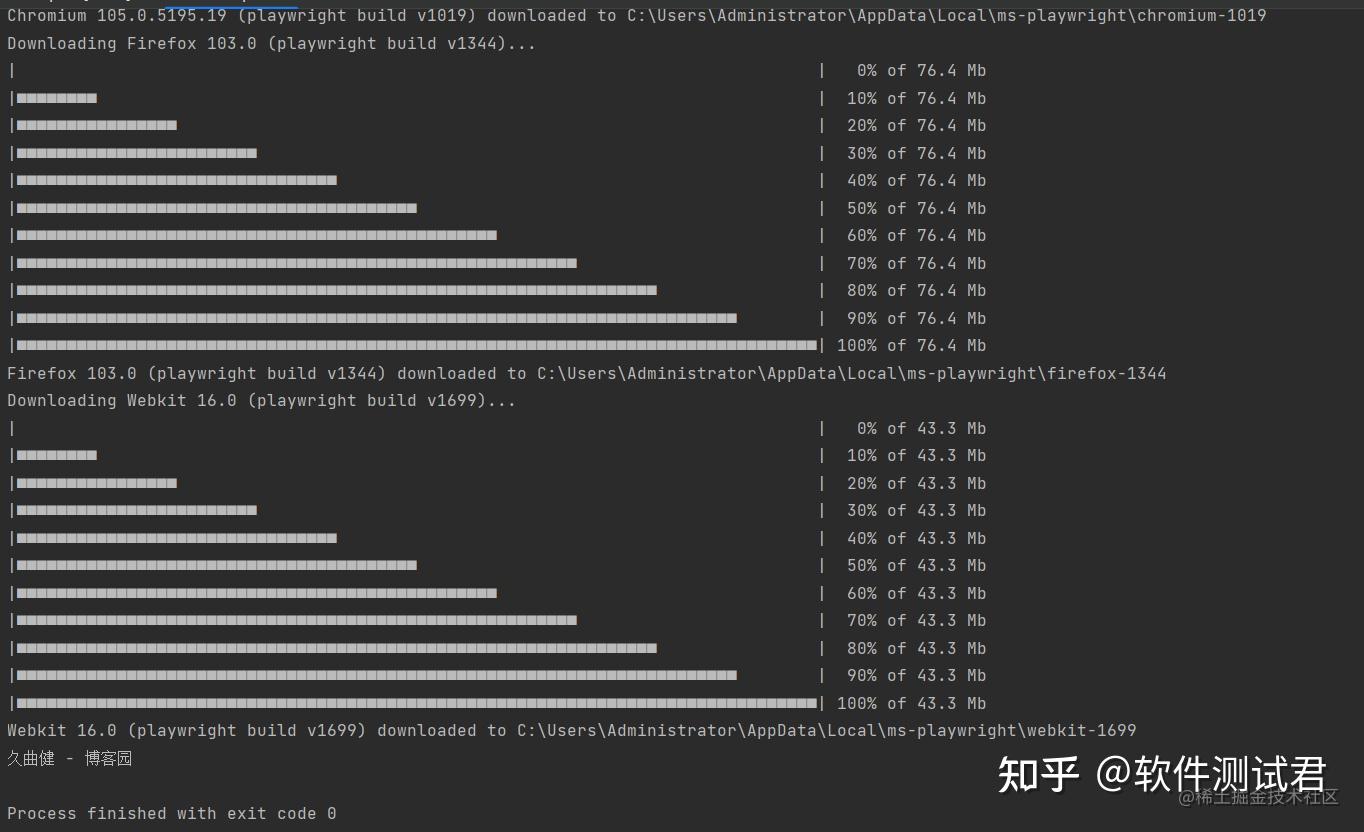Click the 知乎 @软件测试君 watermark

click(1162, 775)
